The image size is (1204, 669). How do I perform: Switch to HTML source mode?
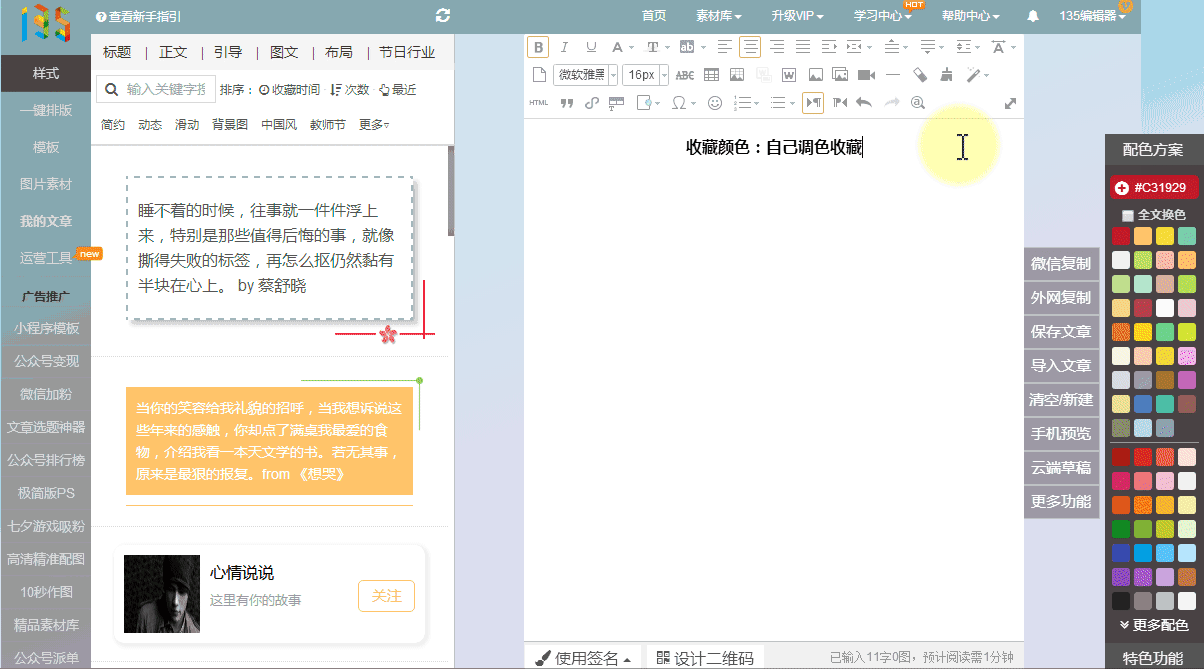point(538,103)
